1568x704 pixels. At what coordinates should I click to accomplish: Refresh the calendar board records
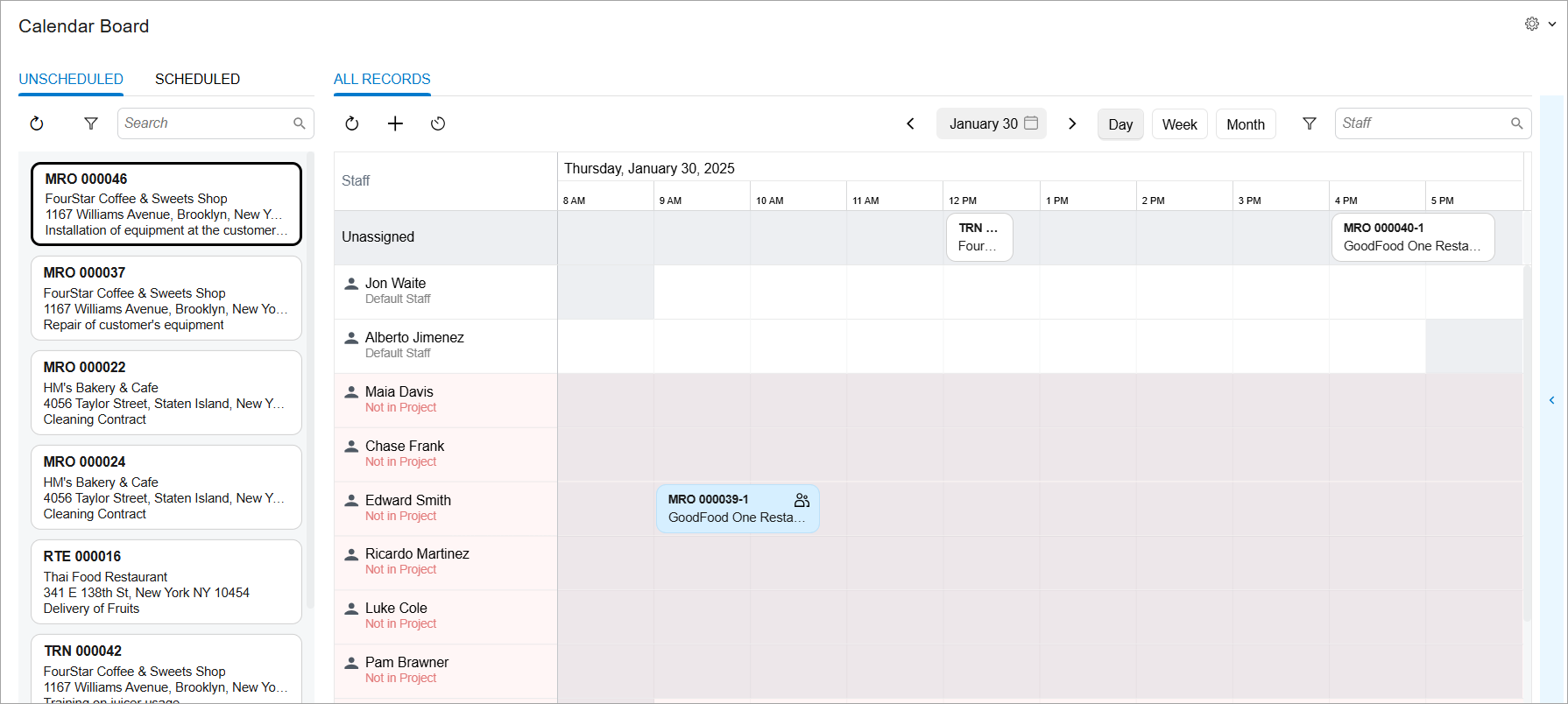[x=352, y=123]
